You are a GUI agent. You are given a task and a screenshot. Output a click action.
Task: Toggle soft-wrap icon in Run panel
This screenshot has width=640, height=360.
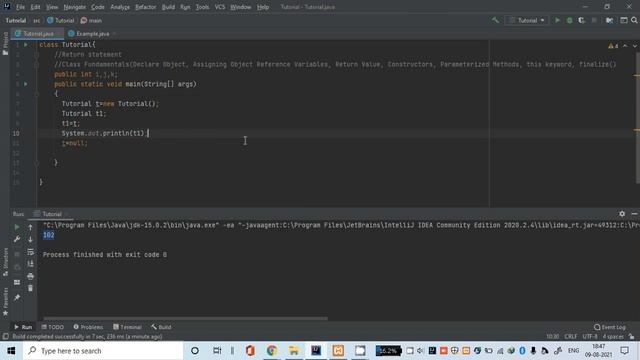coord(30,252)
